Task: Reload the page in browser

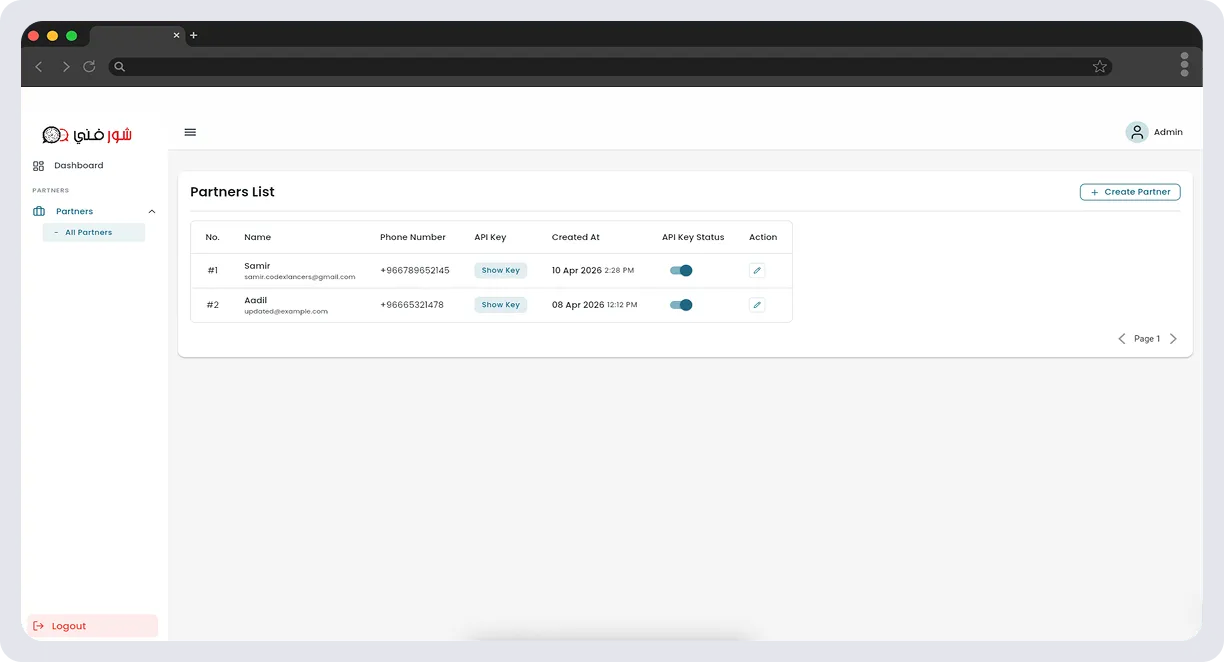Action: (x=89, y=66)
